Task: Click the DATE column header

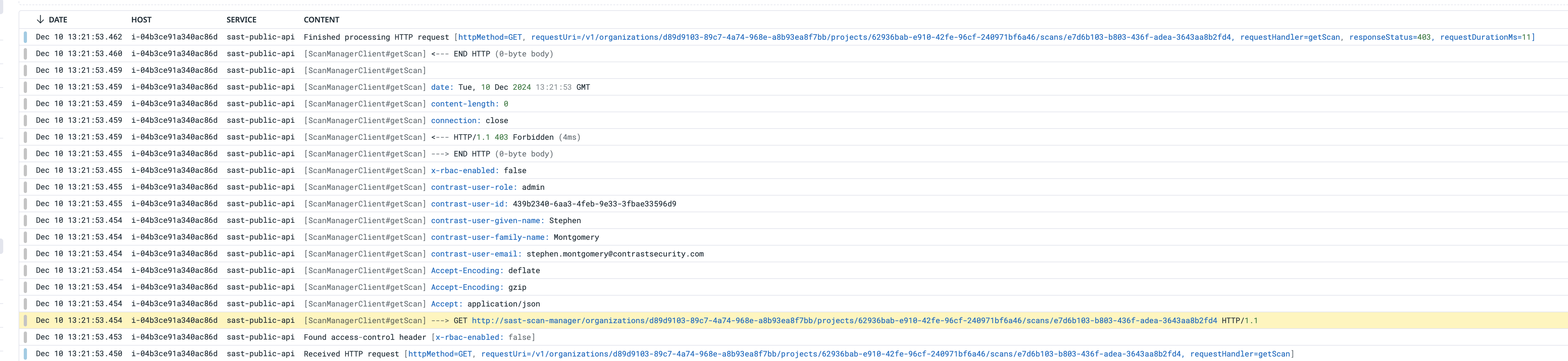Action: (x=58, y=20)
